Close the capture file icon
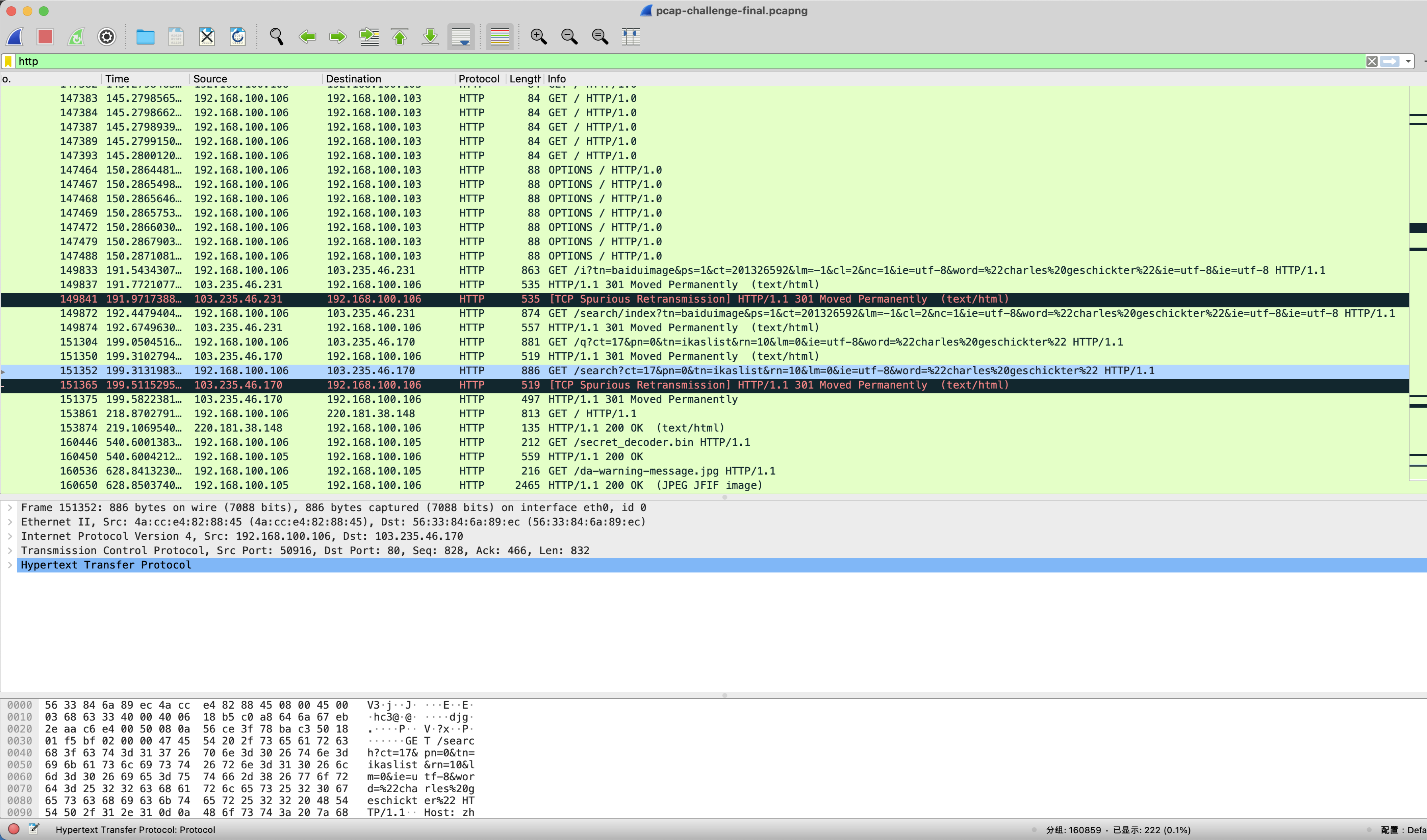Screen dimensions: 1427x840 (207, 37)
